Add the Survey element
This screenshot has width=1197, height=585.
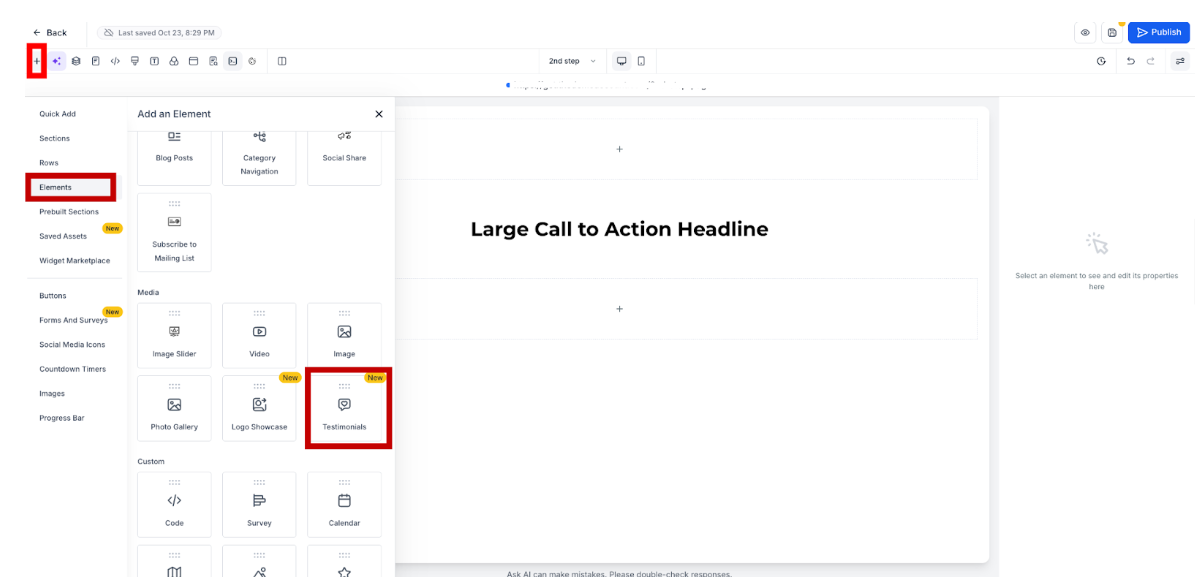260,505
